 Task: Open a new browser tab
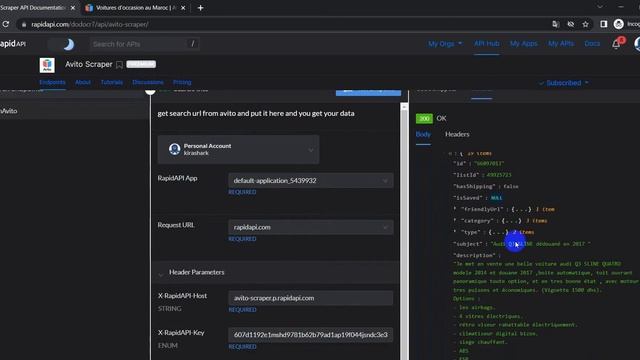(x=200, y=8)
